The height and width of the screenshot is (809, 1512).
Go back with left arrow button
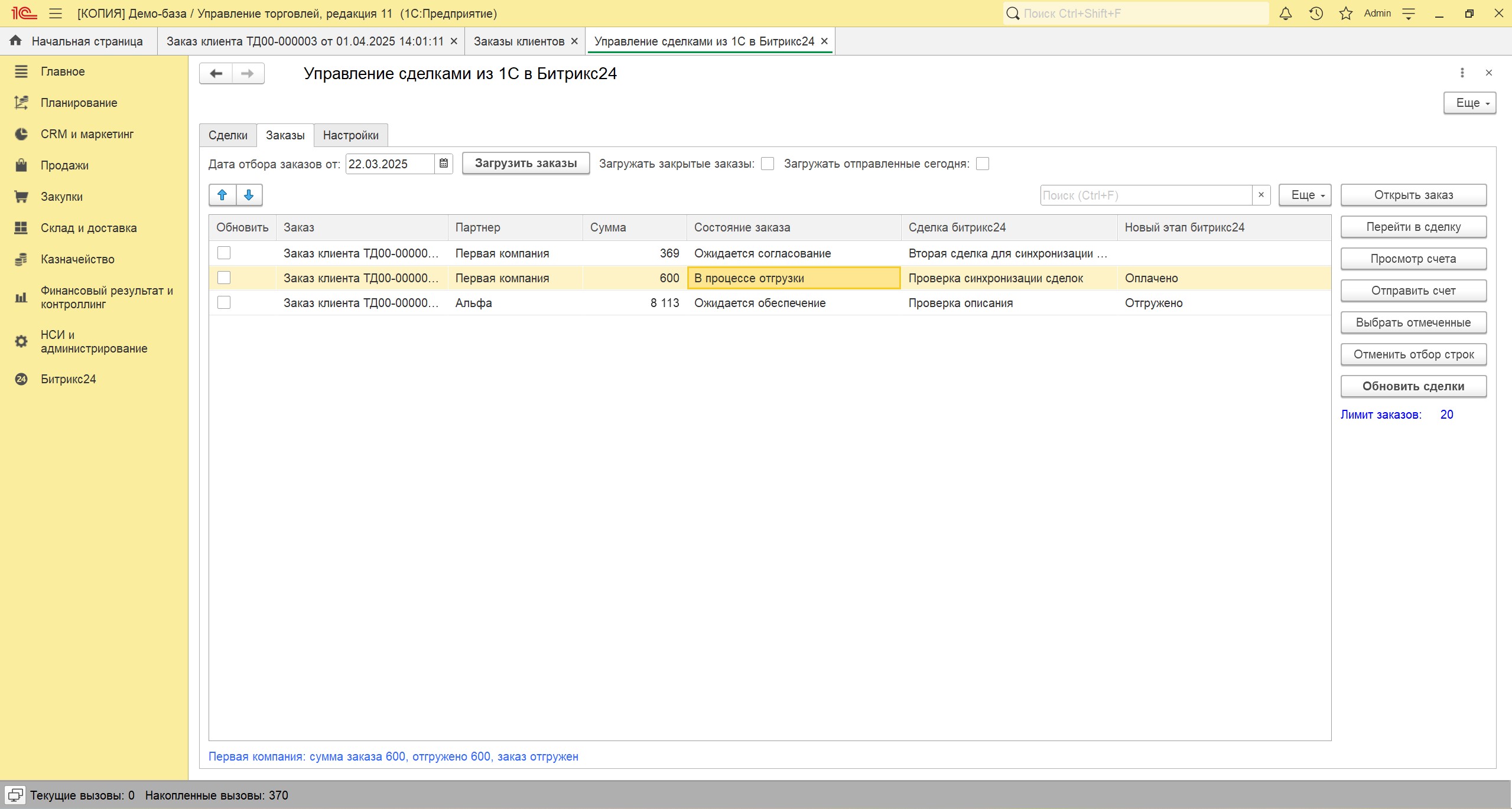[x=216, y=73]
